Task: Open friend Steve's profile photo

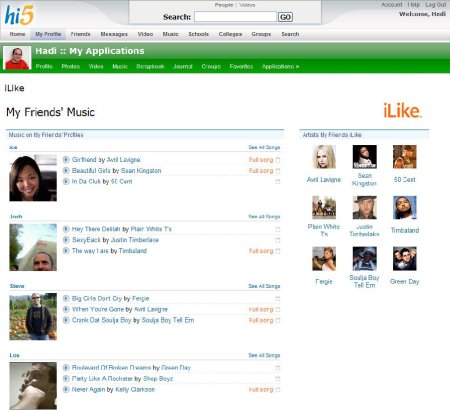Action: click(33, 316)
